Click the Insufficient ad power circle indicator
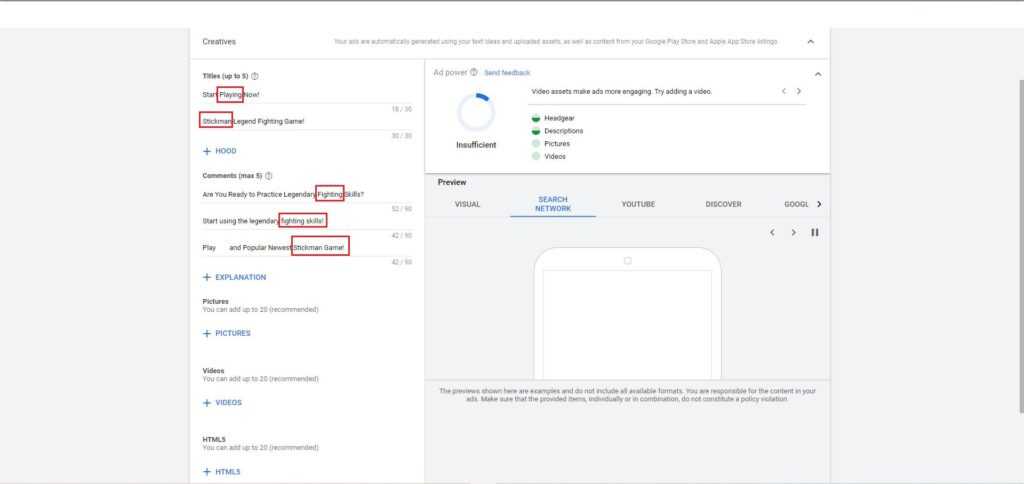This screenshot has width=1024, height=484. 476,113
